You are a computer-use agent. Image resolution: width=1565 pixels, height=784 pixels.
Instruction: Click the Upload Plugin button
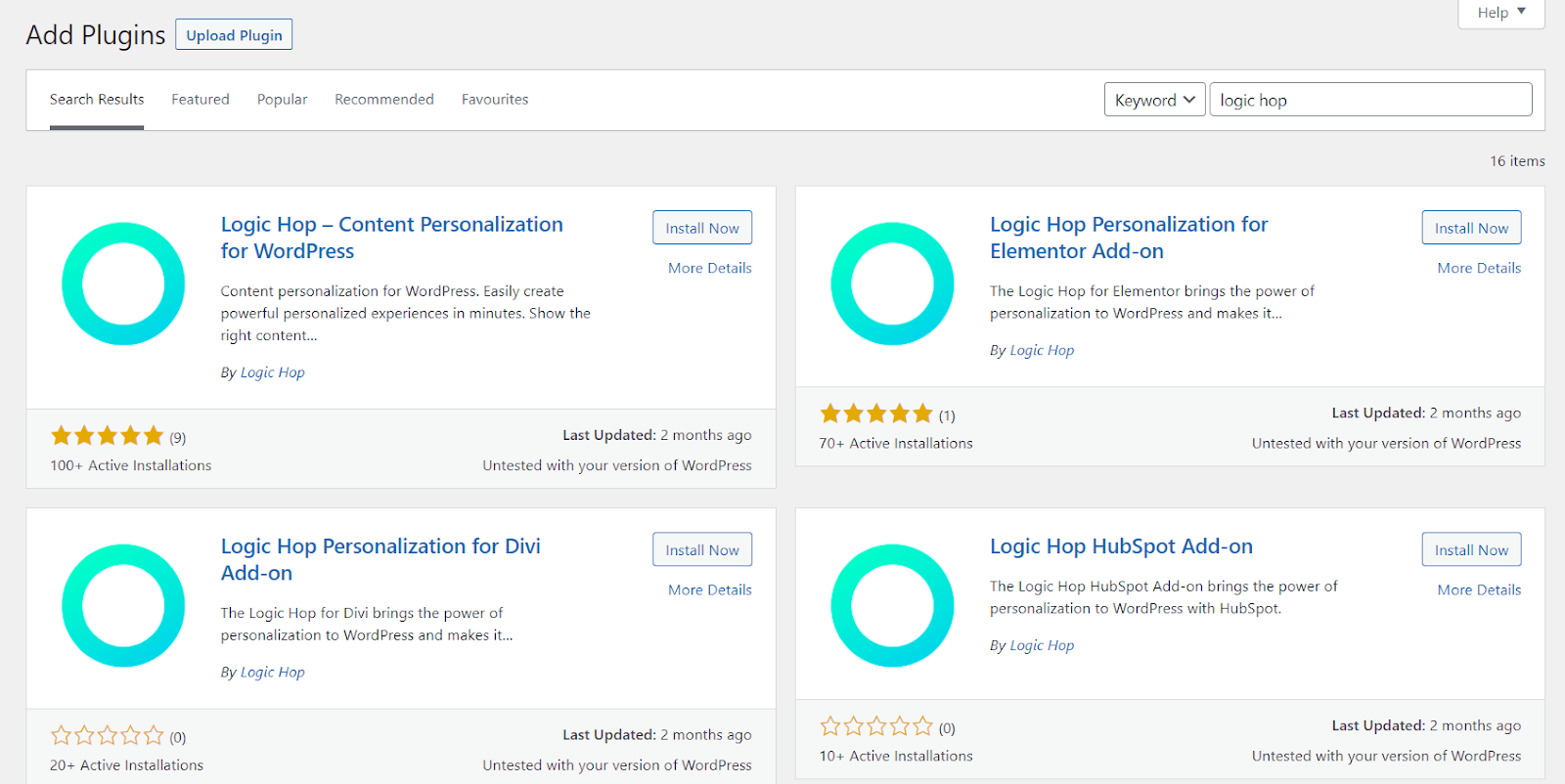[x=234, y=35]
